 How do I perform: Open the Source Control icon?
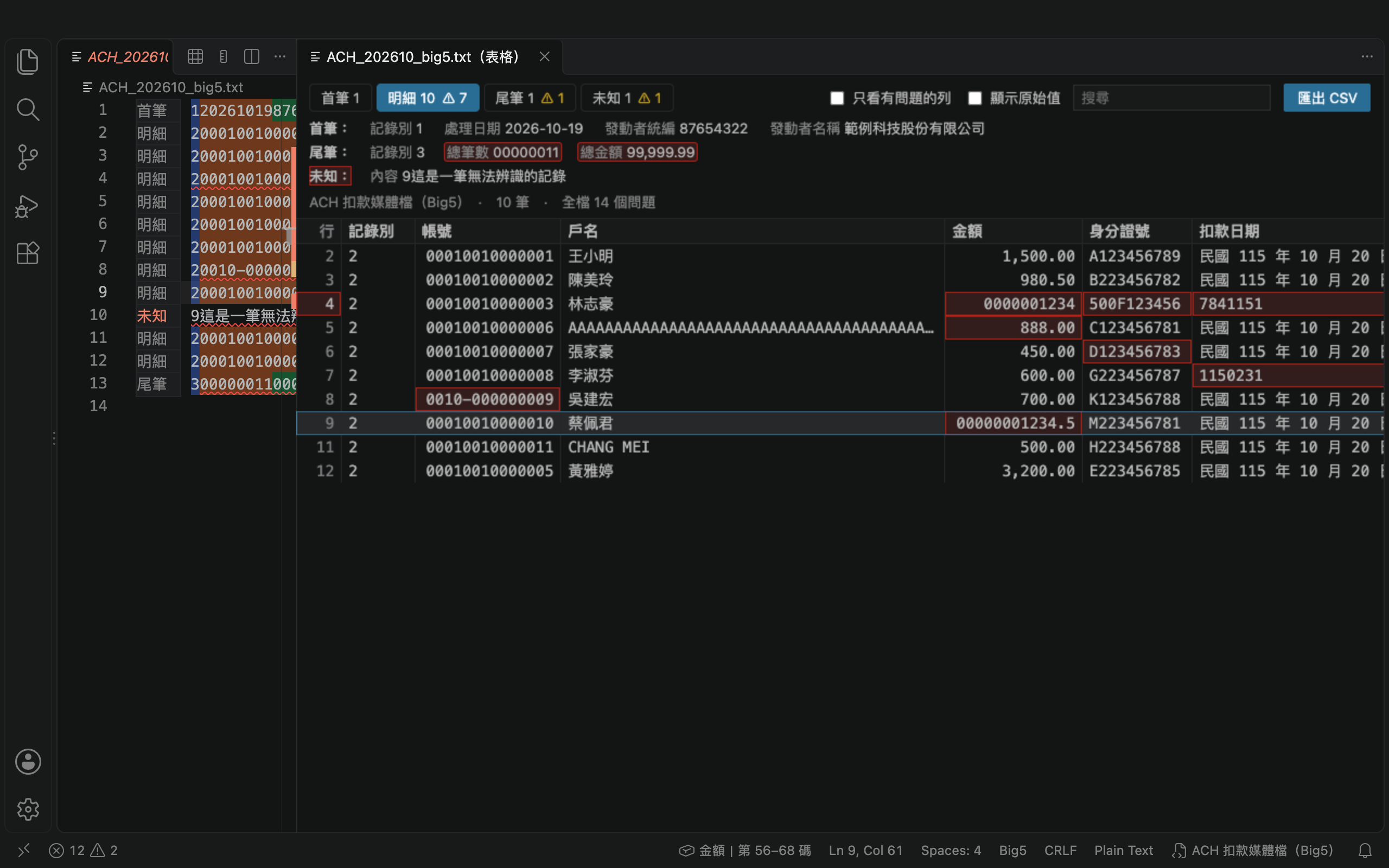click(x=28, y=157)
